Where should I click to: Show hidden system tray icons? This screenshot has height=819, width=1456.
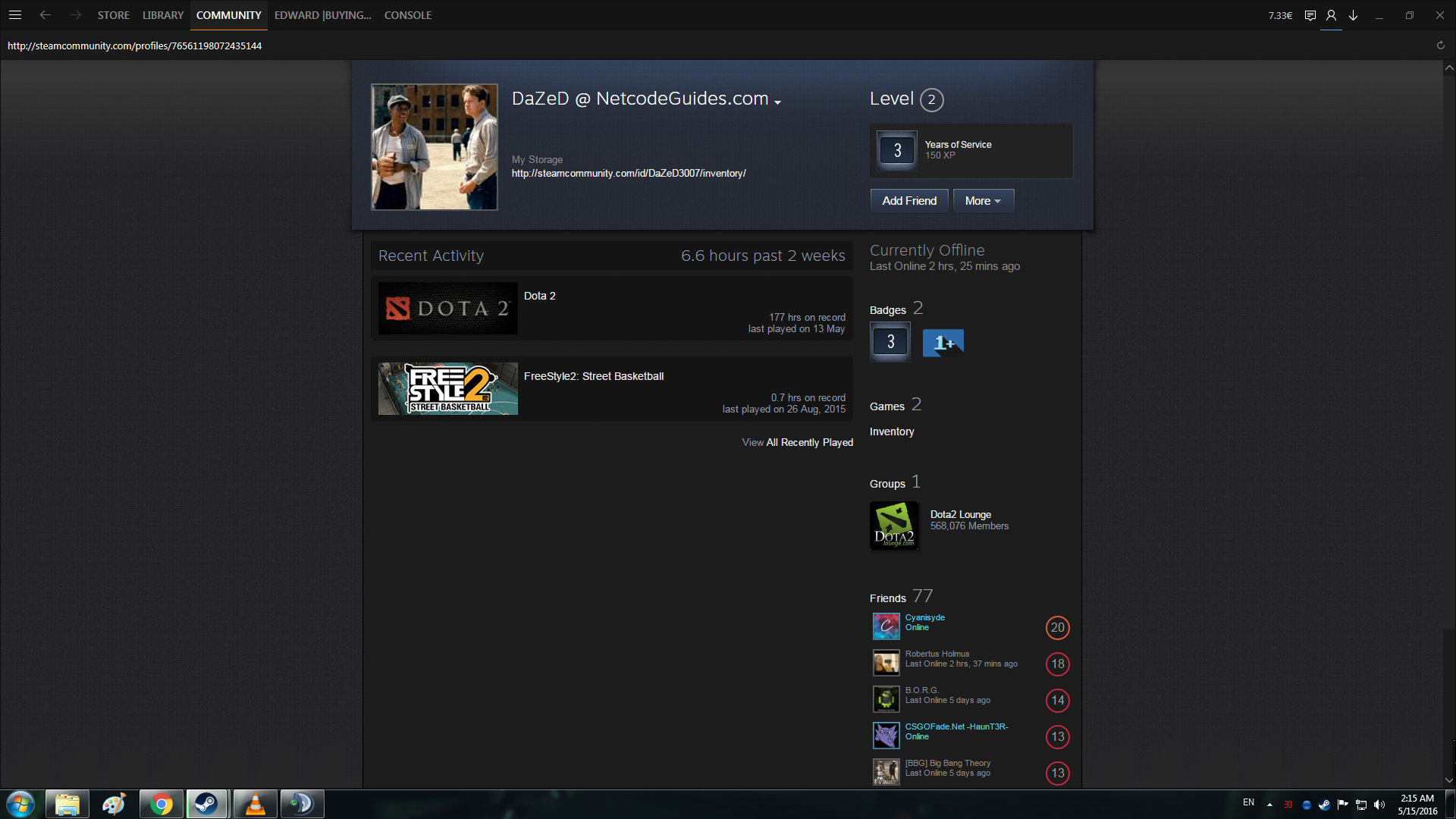[1269, 805]
